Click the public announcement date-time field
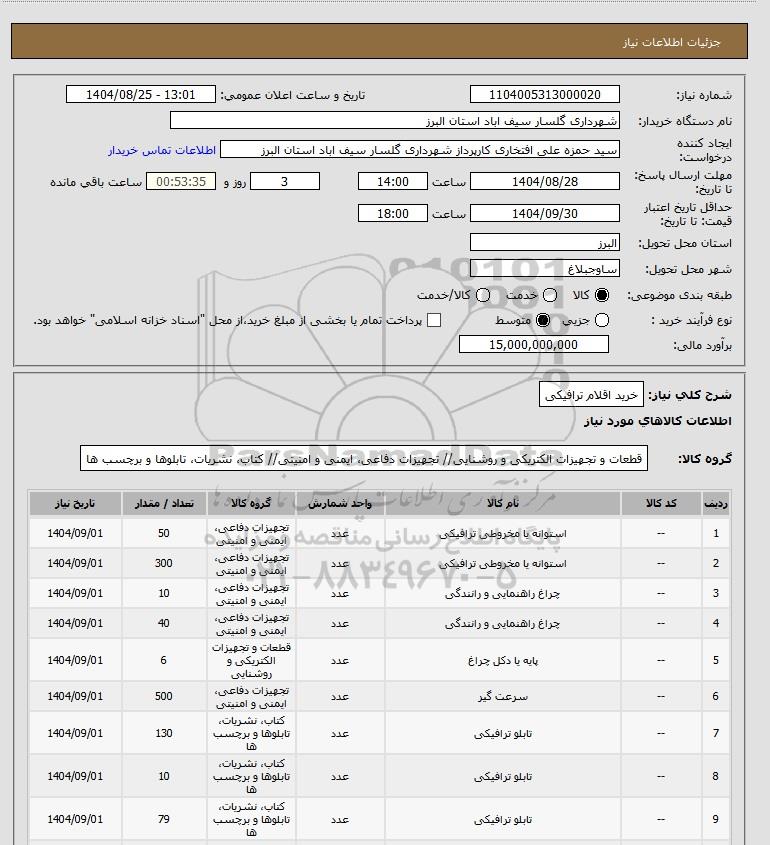This screenshot has height=845, width=770. pyautogui.click(x=140, y=95)
